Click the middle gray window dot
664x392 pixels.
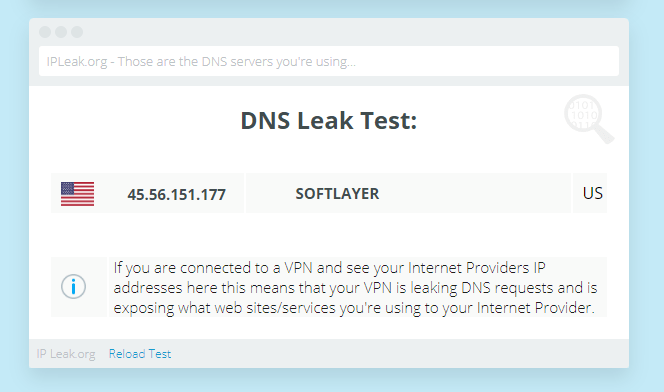pyautogui.click(x=61, y=32)
